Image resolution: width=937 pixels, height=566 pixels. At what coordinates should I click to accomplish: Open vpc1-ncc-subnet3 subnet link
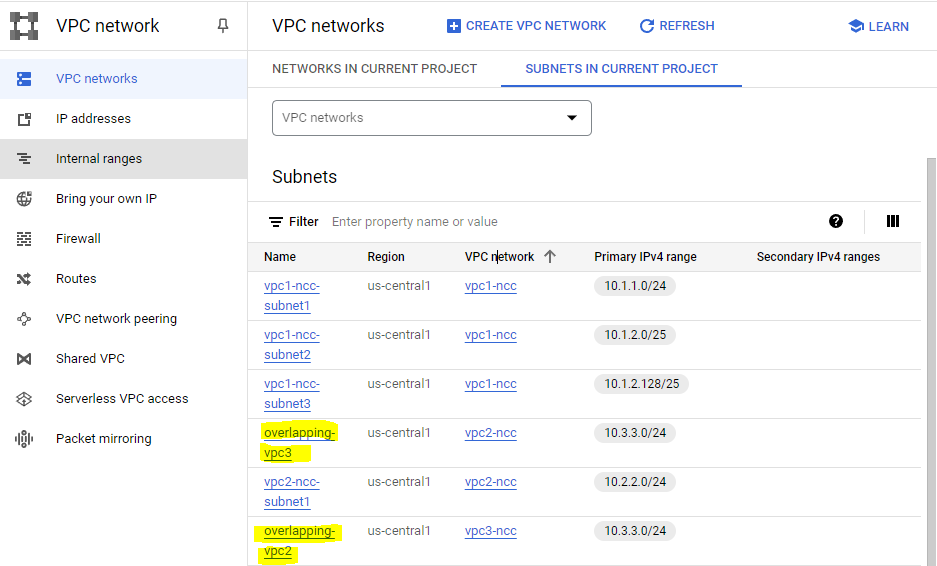292,394
